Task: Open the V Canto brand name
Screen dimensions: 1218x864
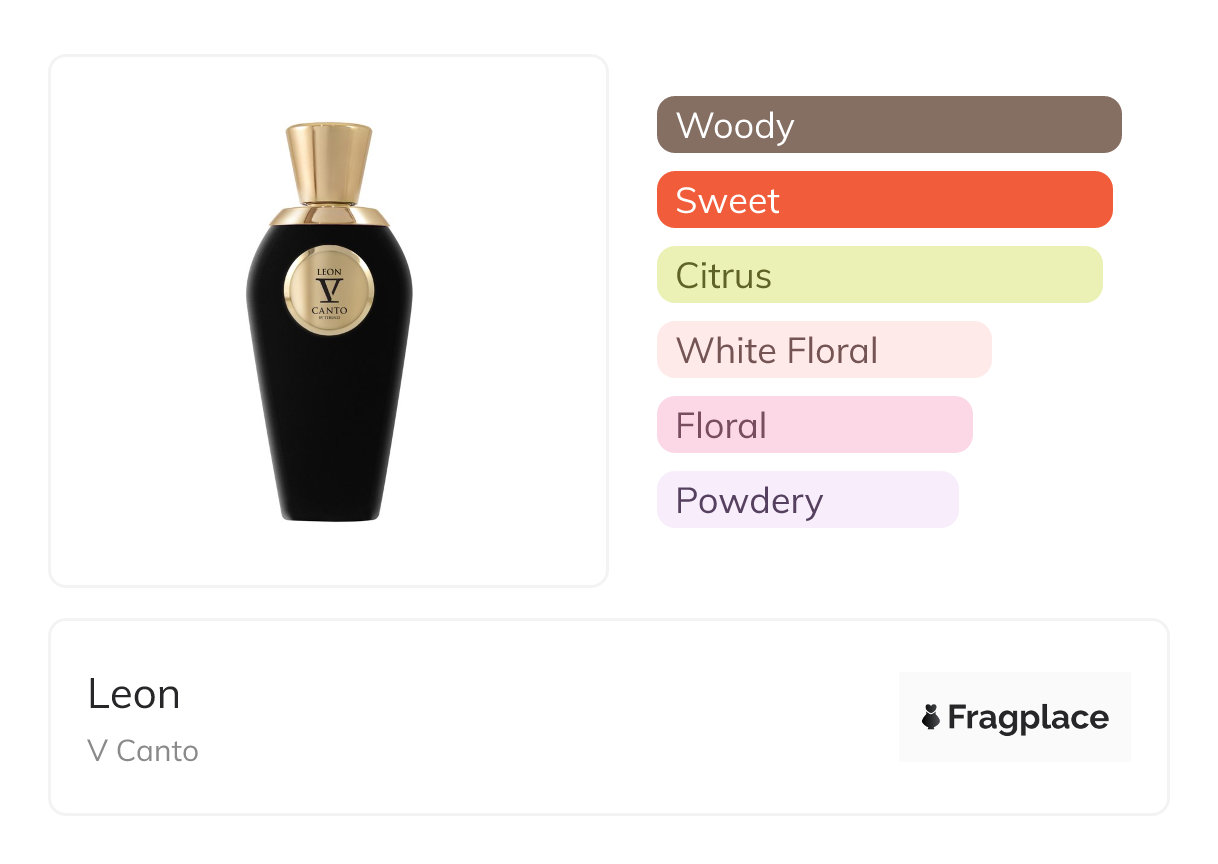Action: (x=143, y=751)
